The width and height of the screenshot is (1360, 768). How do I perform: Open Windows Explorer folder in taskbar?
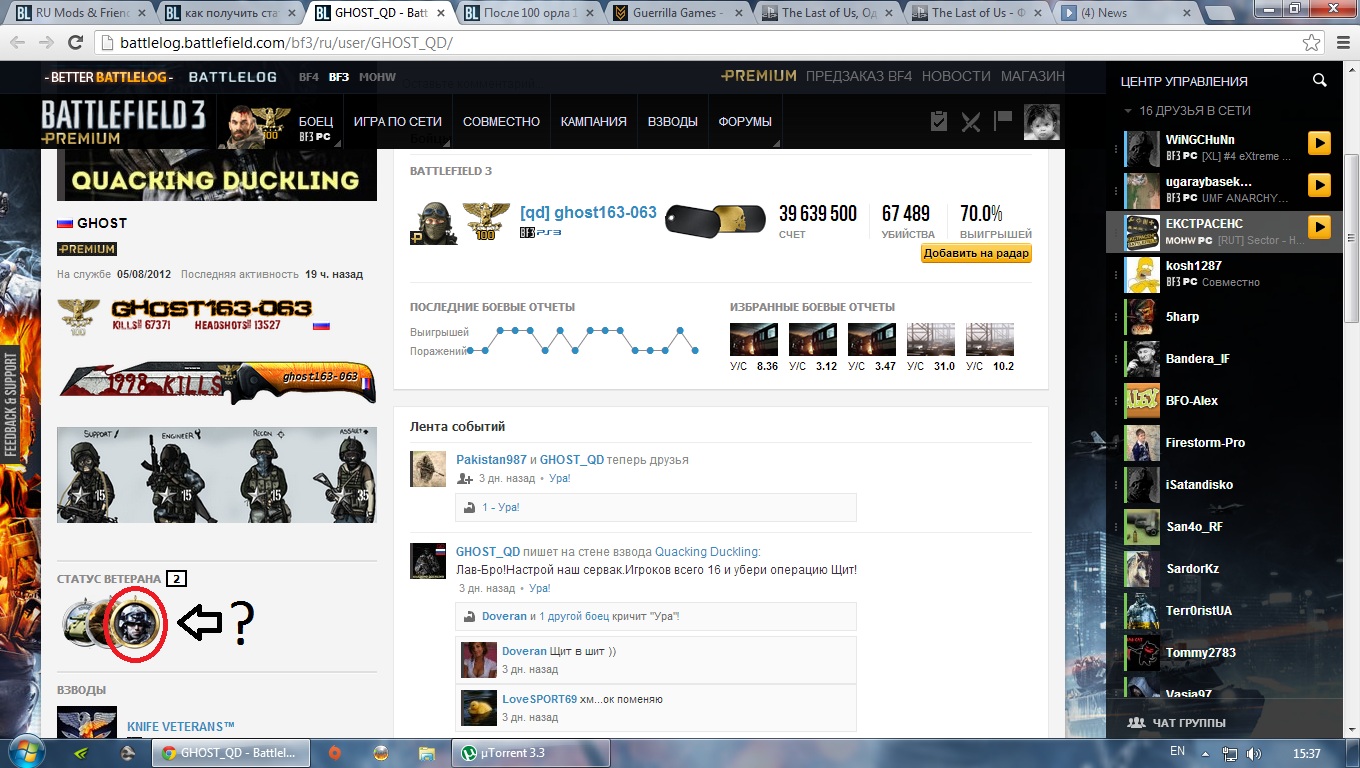pos(427,753)
